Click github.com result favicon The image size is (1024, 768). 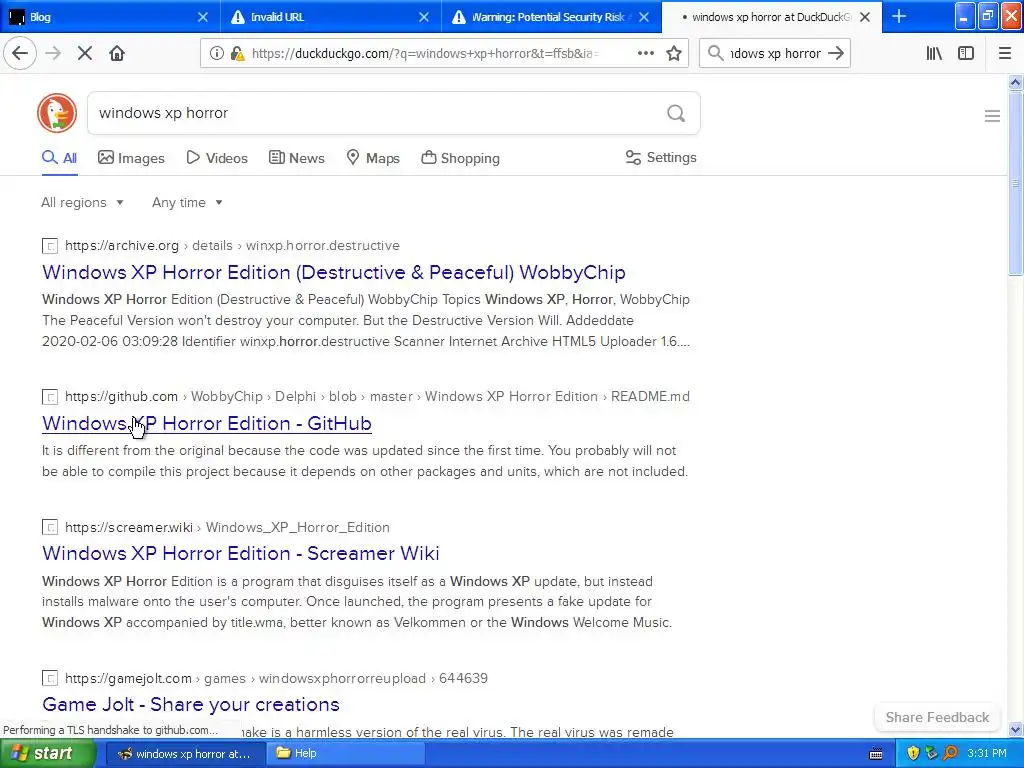[50, 397]
